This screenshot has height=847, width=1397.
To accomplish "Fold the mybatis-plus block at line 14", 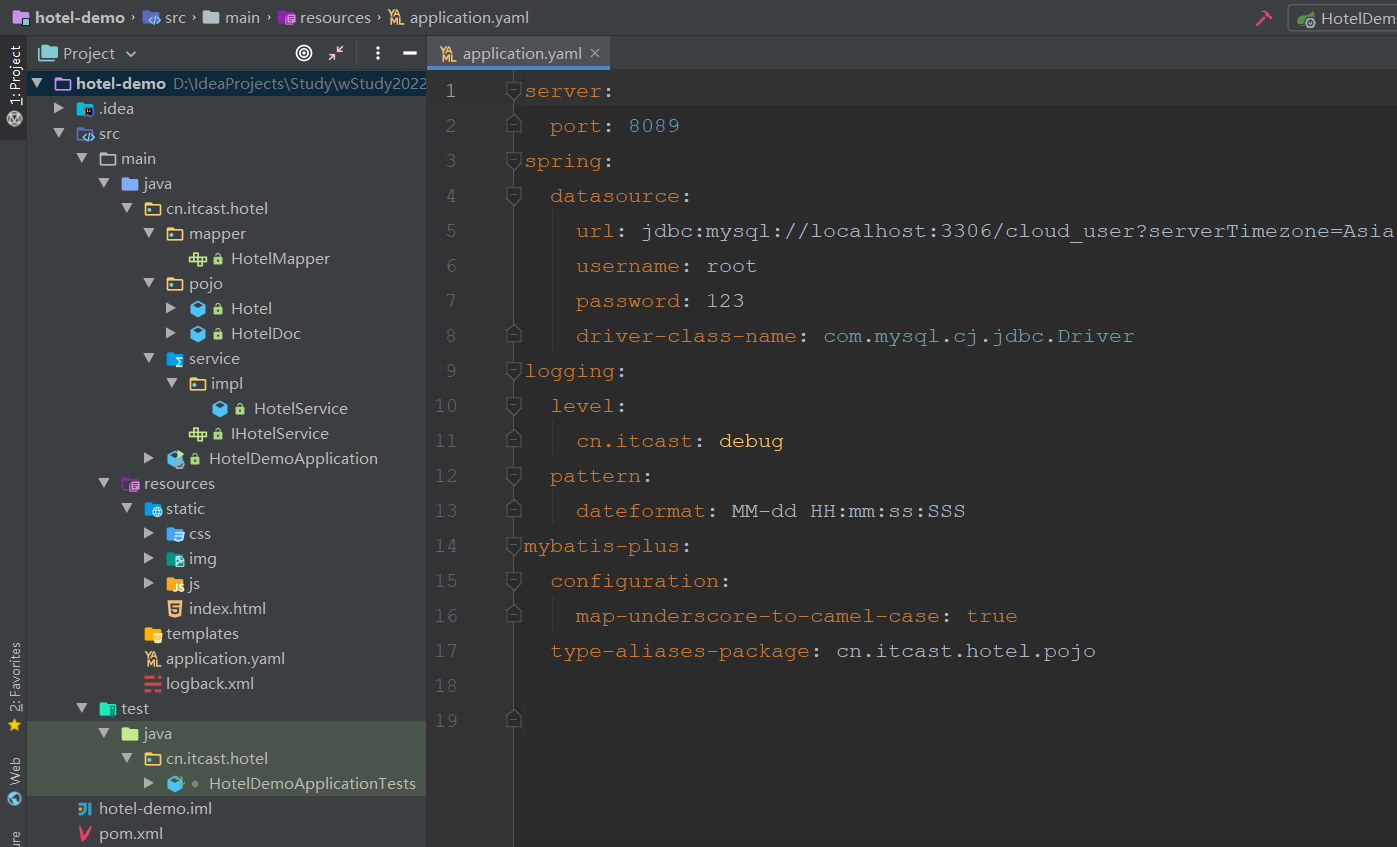I will 514,546.
